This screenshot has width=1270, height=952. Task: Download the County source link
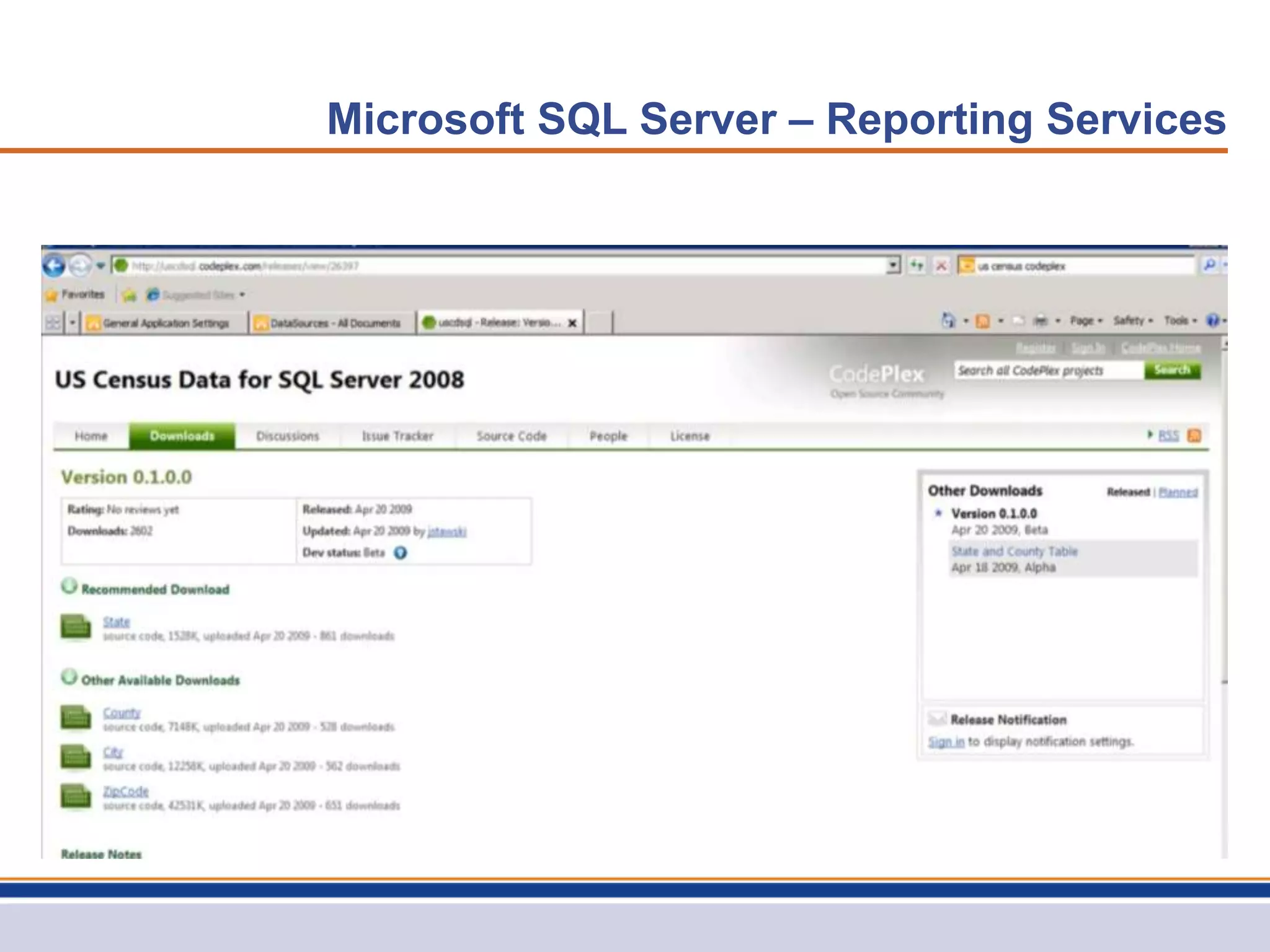pos(122,712)
